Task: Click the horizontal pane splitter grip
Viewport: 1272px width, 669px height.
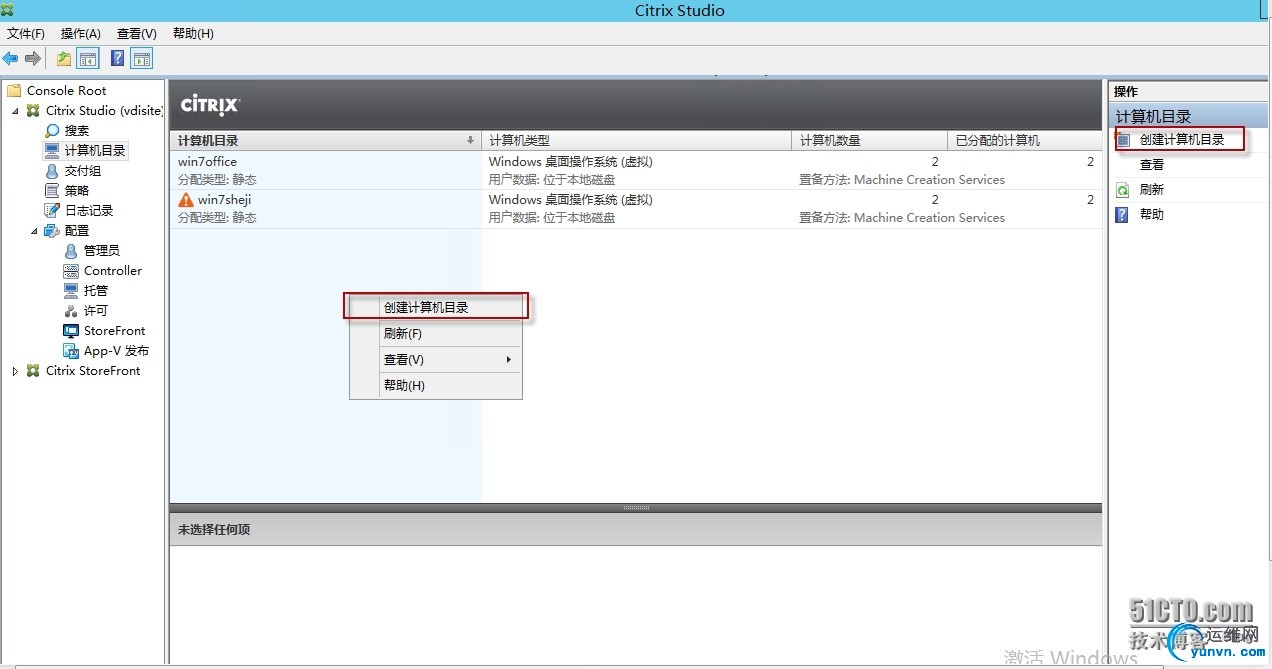Action: [x=636, y=508]
